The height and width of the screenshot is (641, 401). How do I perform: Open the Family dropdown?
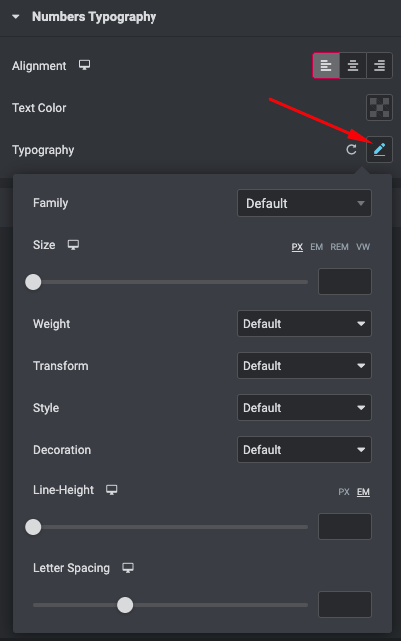point(304,203)
